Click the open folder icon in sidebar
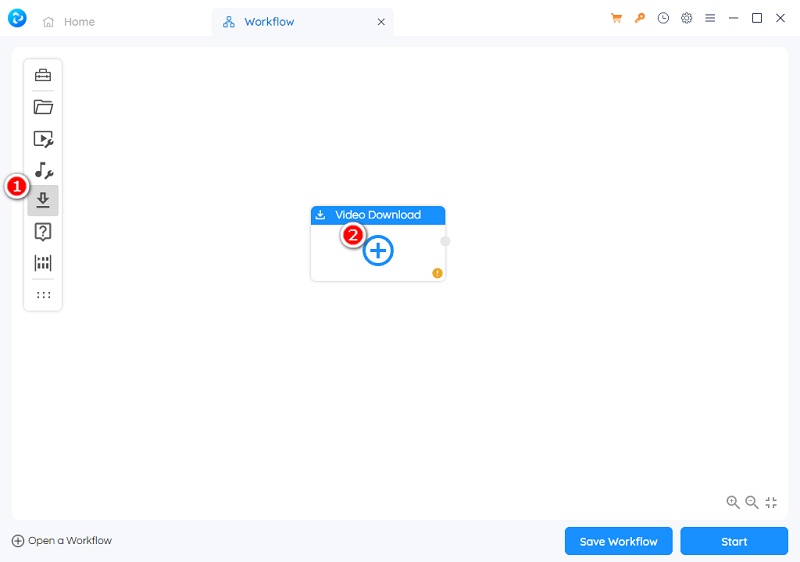The width and height of the screenshot is (800, 562). (x=43, y=107)
